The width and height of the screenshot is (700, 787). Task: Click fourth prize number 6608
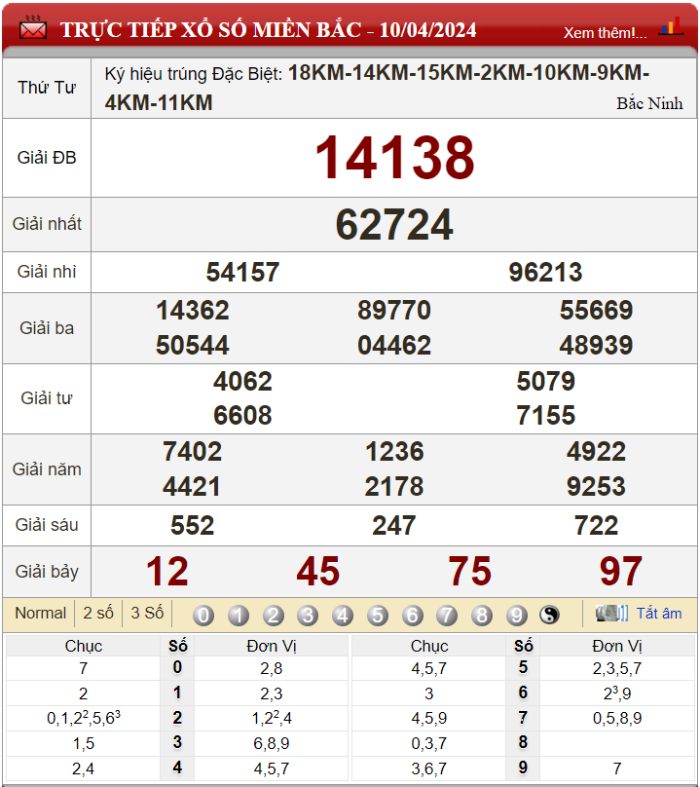click(x=242, y=416)
